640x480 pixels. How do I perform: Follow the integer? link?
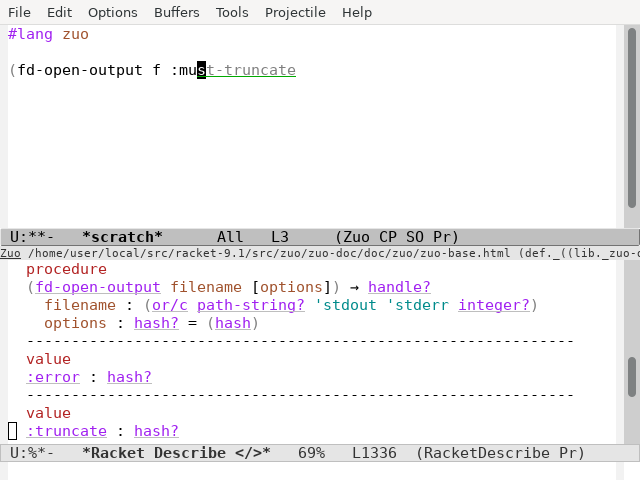point(493,305)
